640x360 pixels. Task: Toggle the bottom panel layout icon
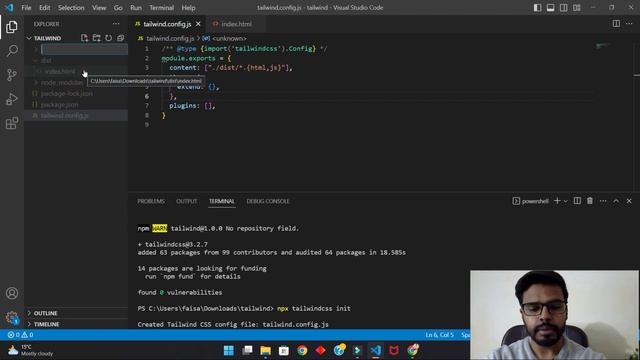pyautogui.click(x=551, y=7)
